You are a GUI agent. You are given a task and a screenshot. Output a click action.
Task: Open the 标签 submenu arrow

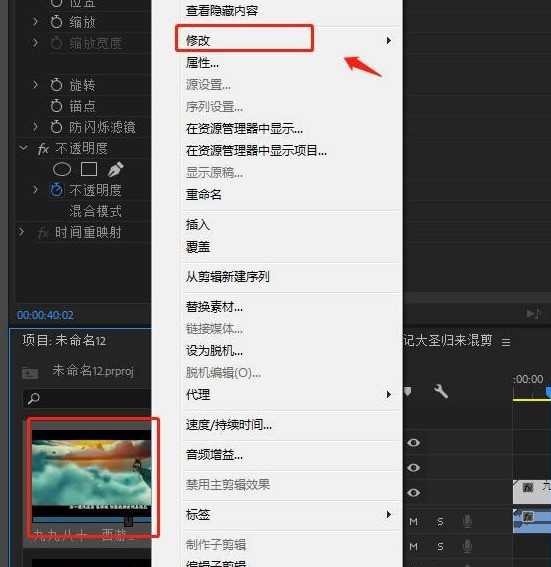(x=389, y=514)
